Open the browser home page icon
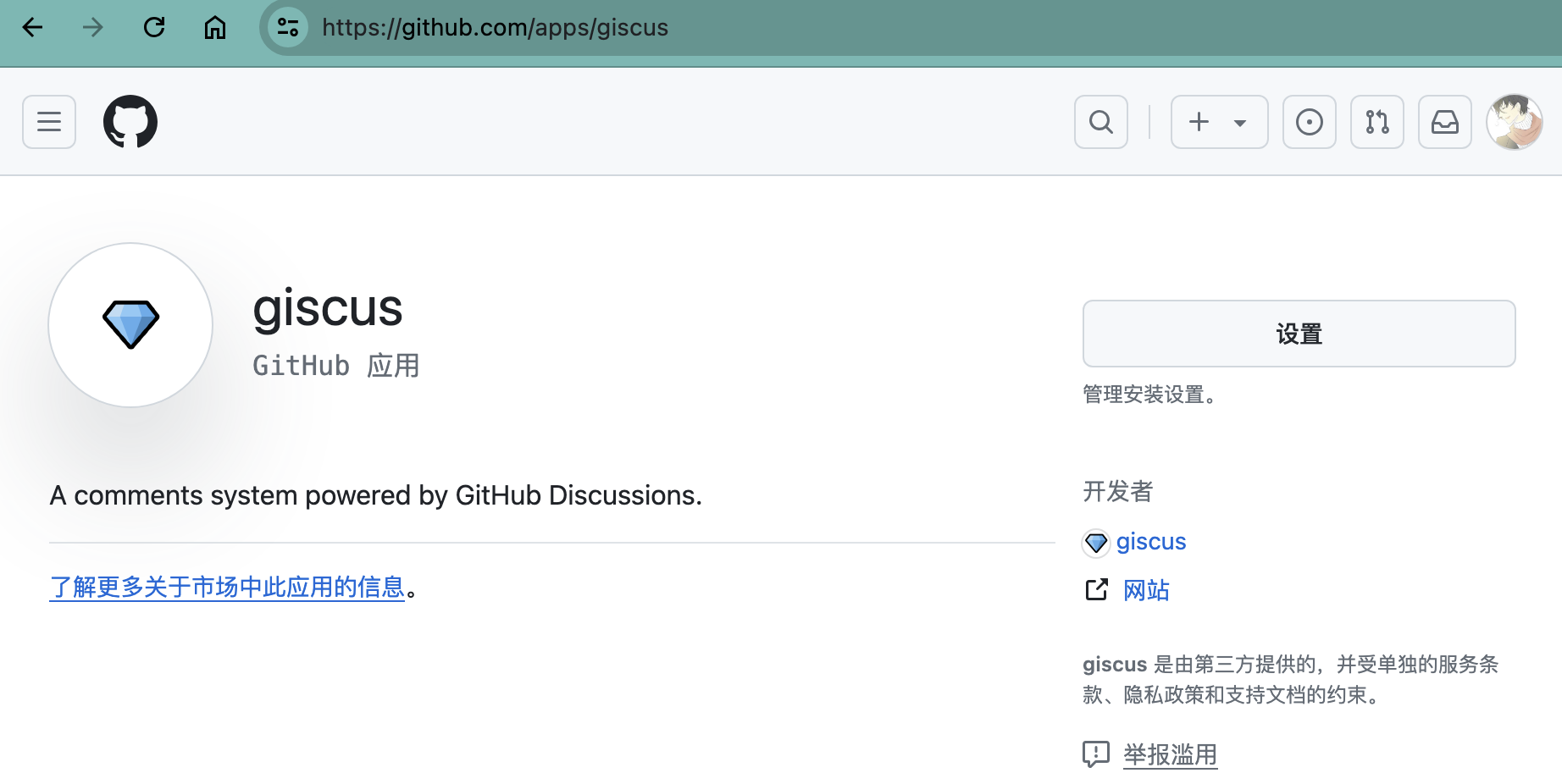 click(215, 27)
